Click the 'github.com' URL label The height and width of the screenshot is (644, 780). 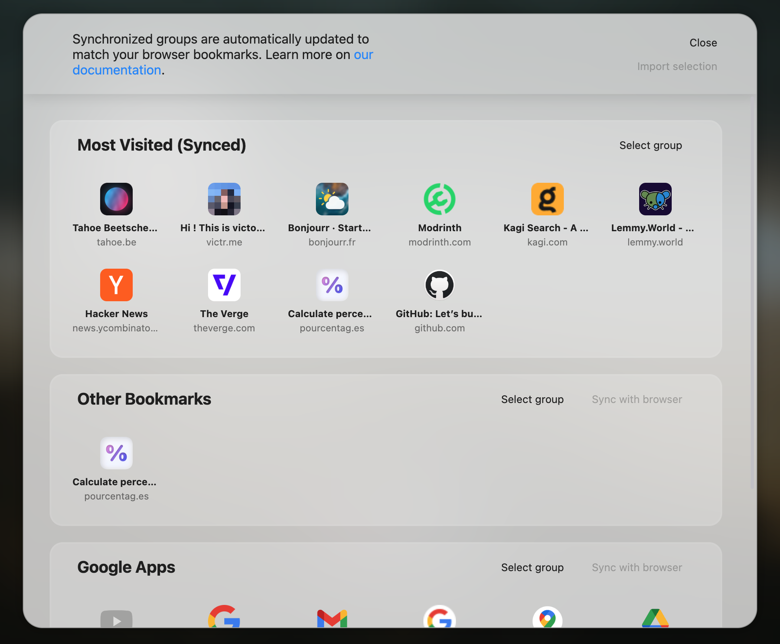click(440, 328)
